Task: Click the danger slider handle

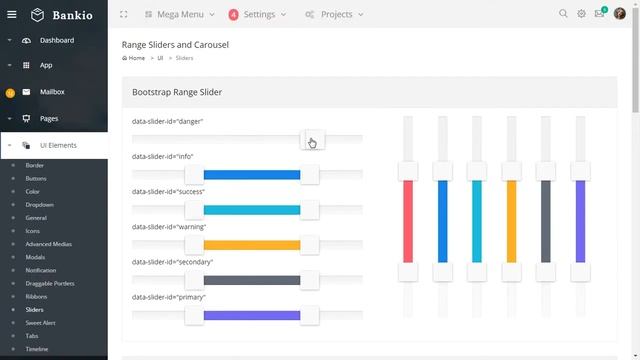Action: (313, 140)
